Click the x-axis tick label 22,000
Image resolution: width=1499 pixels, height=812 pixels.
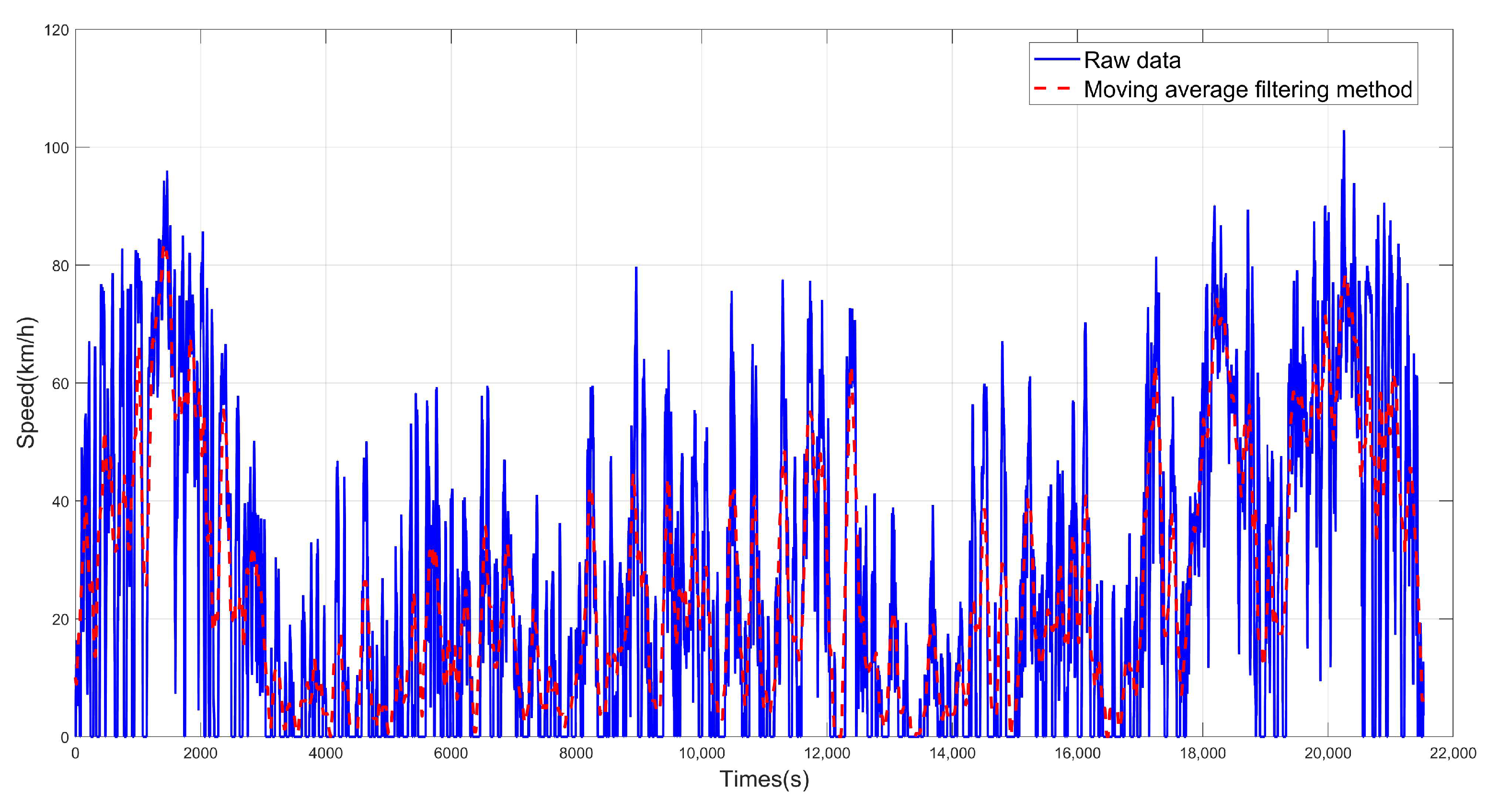click(1453, 753)
